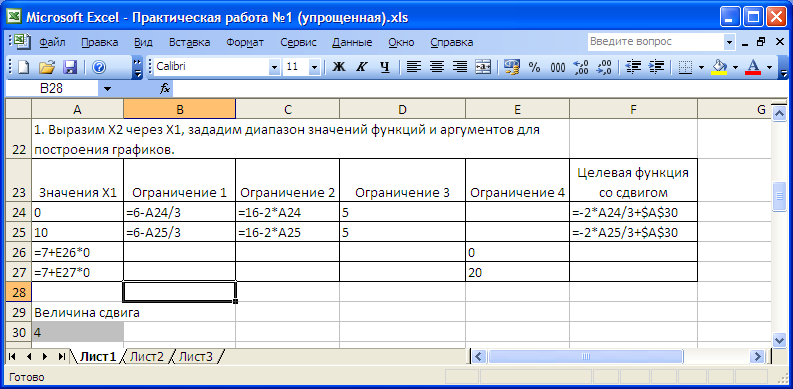Click the Введите вопрос help field
The height and width of the screenshot is (389, 793).
coord(655,42)
